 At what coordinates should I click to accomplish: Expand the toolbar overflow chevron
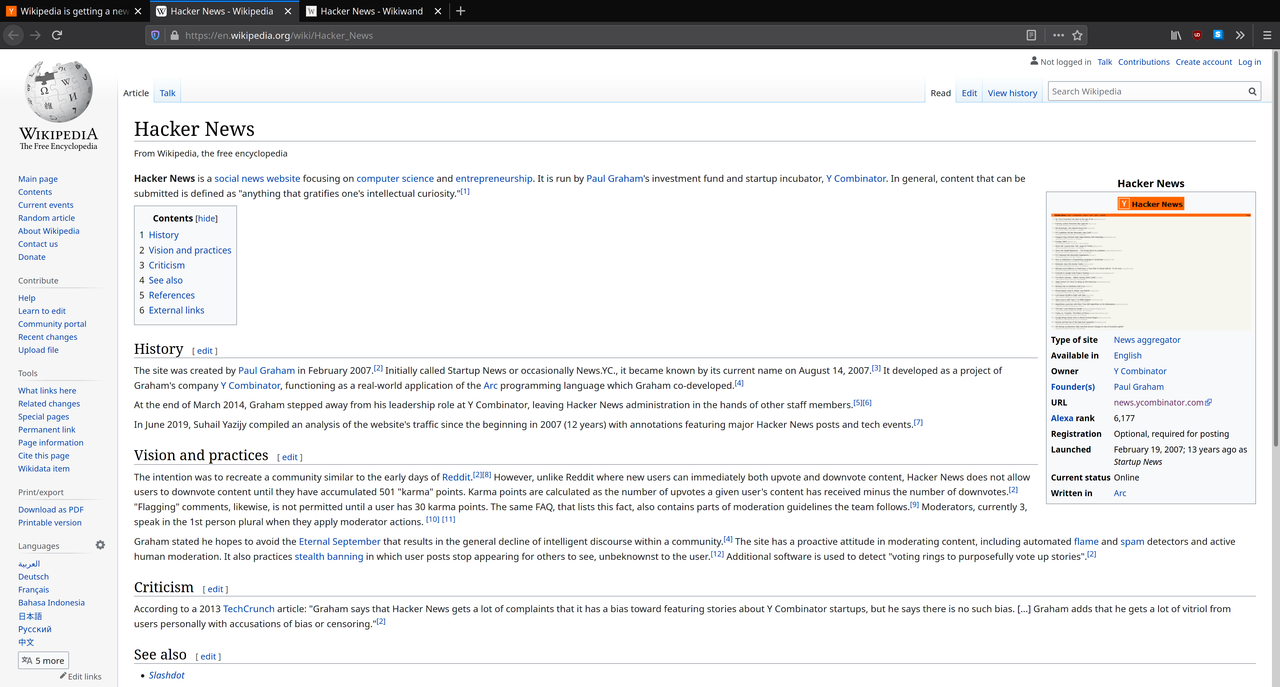(1240, 35)
